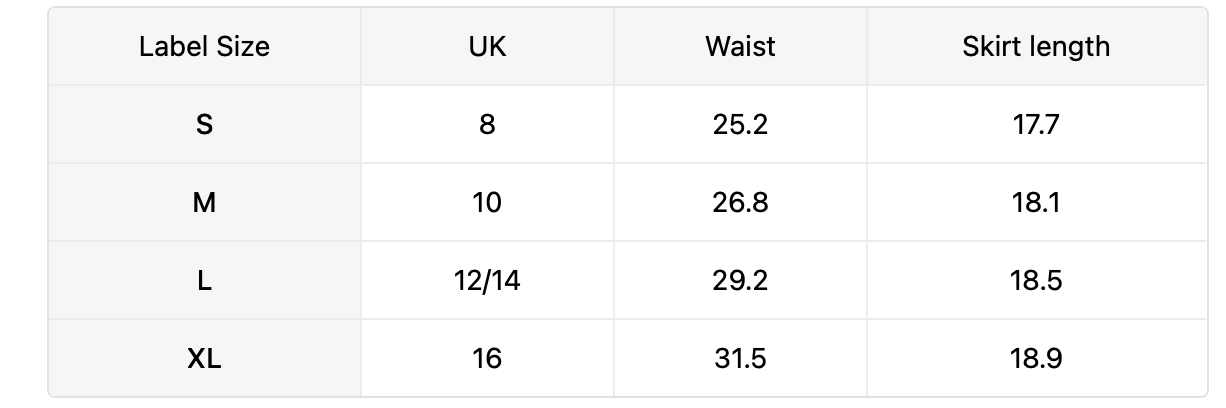Image resolution: width=1226 pixels, height=408 pixels.
Task: Click the UK size 10 cell
Action: point(487,202)
